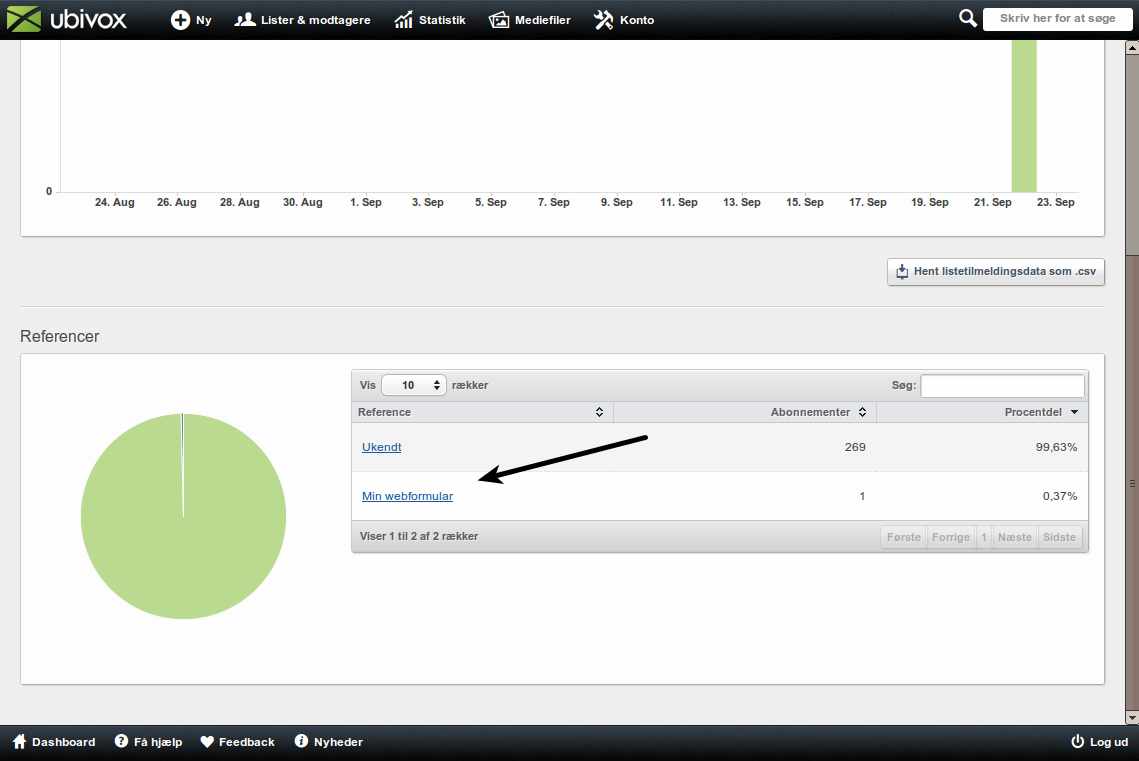Click the people icon for Lister & modtagere
The width and height of the screenshot is (1139, 761).
pos(245,20)
